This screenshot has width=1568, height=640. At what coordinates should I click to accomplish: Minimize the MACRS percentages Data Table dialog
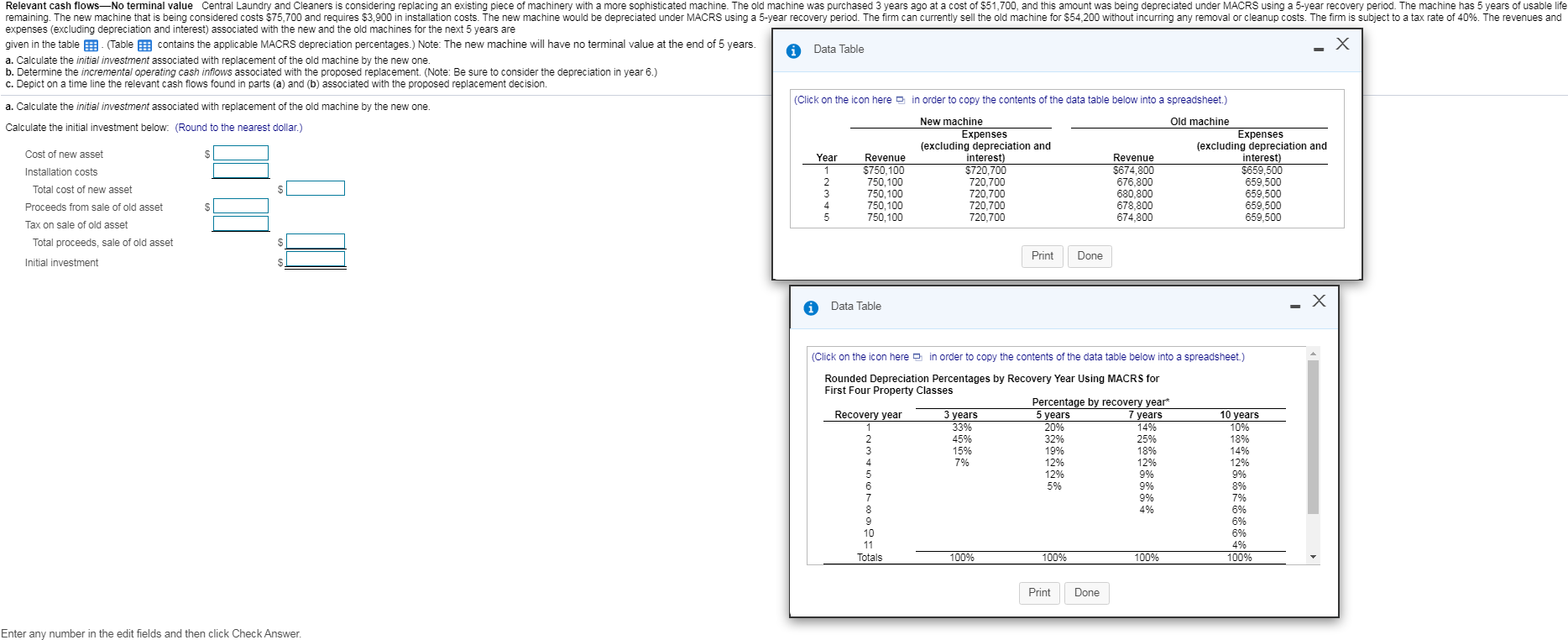1295,307
